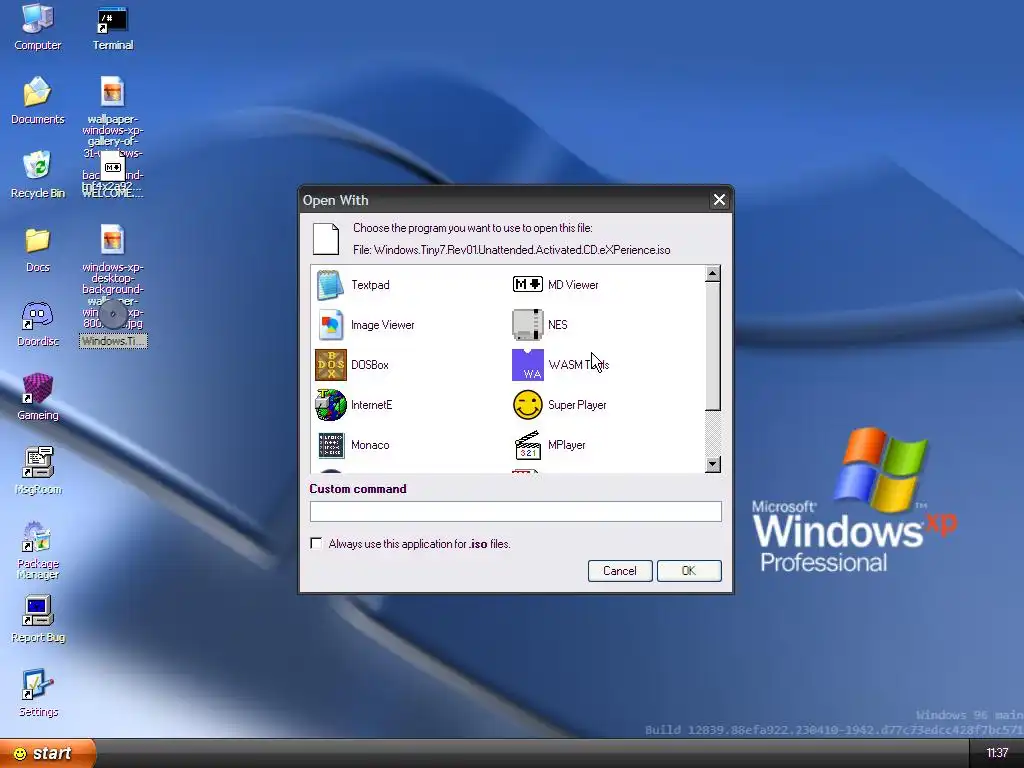Pick InternetE from the program list
The width and height of the screenshot is (1024, 768).
pos(354,405)
